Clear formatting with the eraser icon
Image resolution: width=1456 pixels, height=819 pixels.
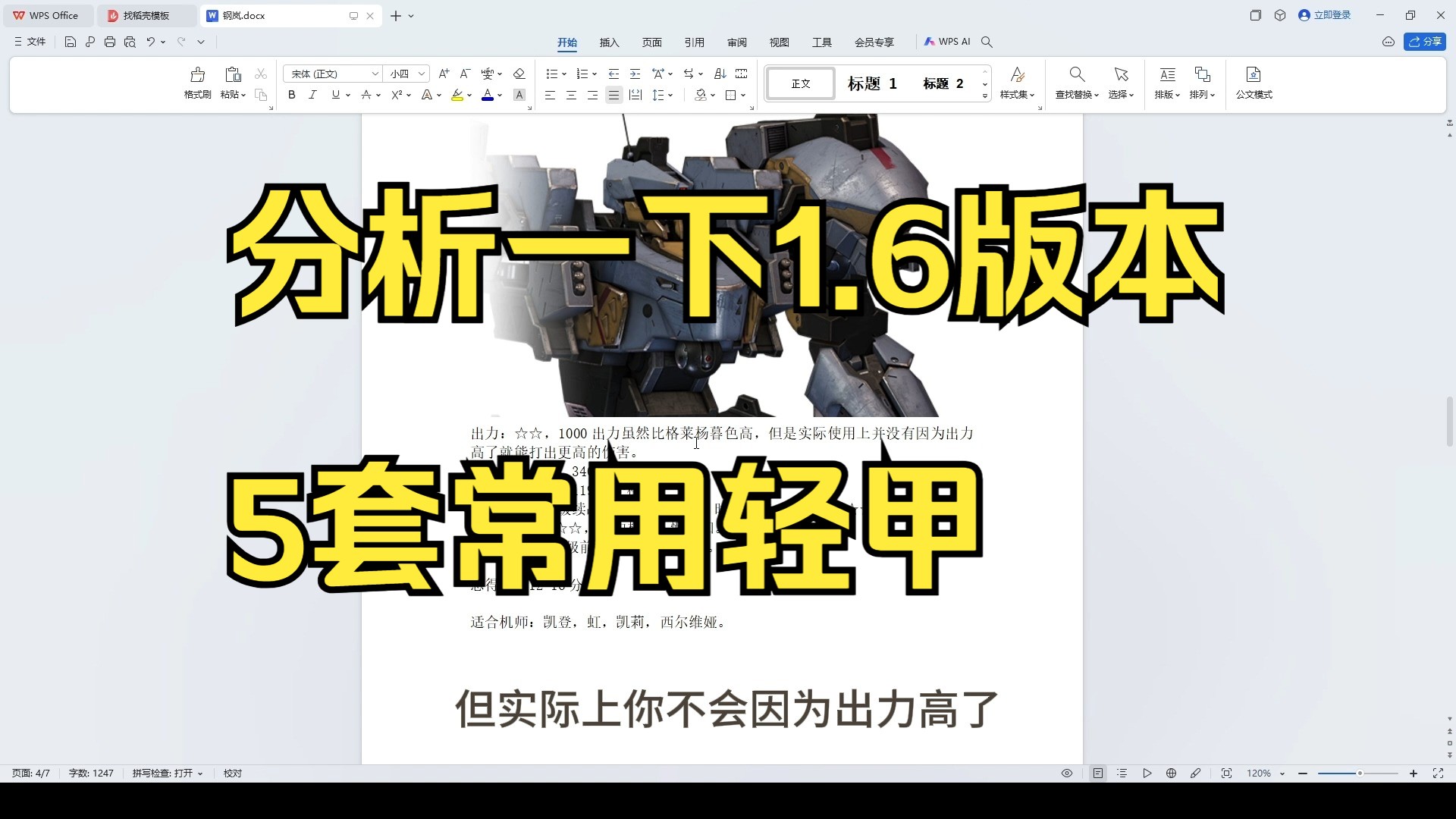tap(519, 74)
